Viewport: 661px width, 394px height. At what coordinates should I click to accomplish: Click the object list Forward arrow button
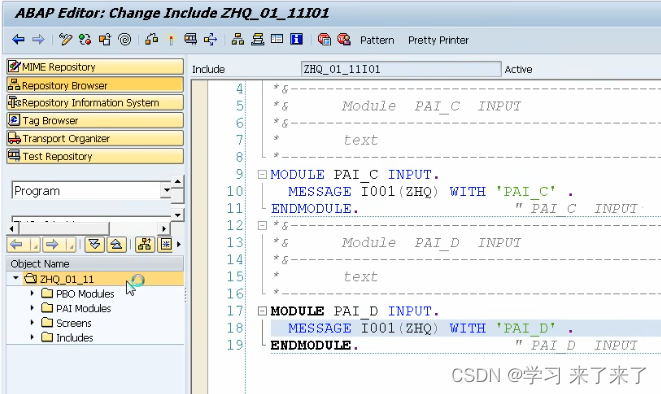[53, 244]
